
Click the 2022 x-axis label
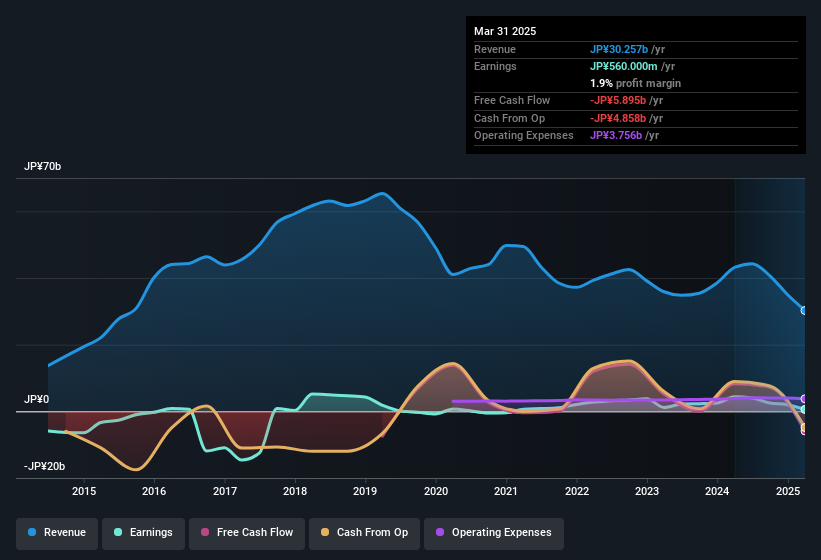tap(576, 491)
